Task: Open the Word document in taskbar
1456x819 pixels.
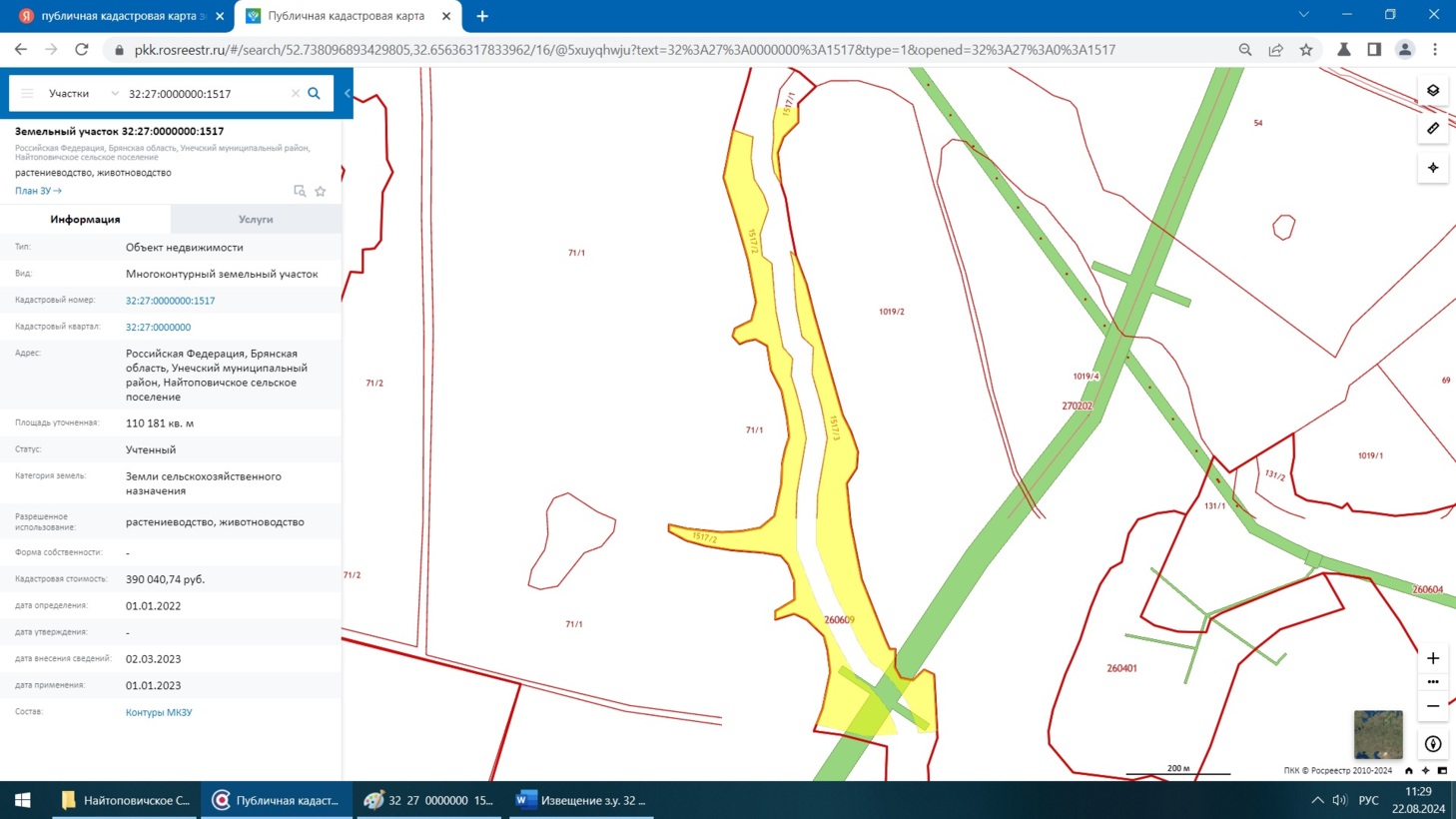Action: pos(581,800)
